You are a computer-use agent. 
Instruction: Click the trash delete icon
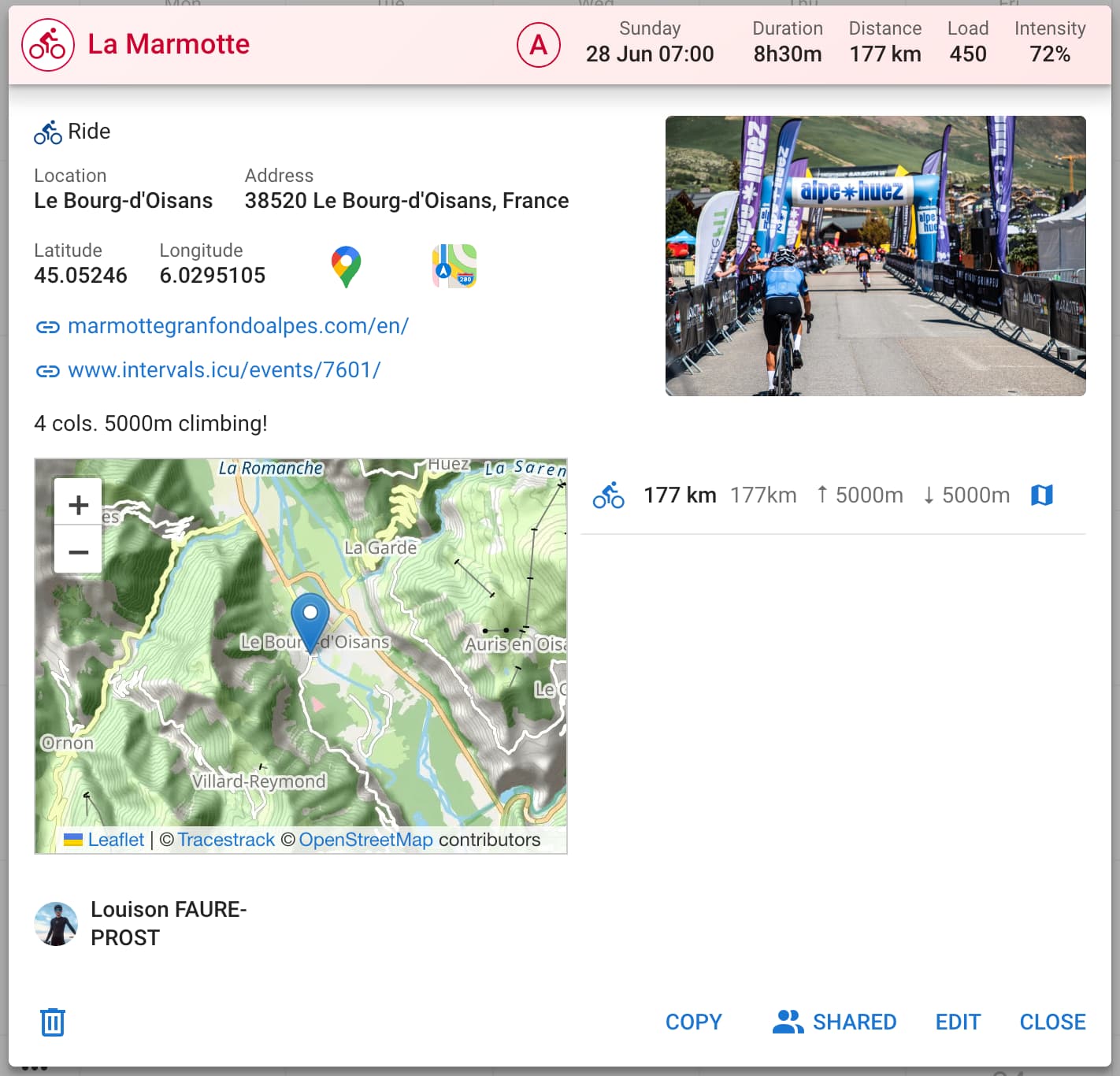(x=53, y=1022)
